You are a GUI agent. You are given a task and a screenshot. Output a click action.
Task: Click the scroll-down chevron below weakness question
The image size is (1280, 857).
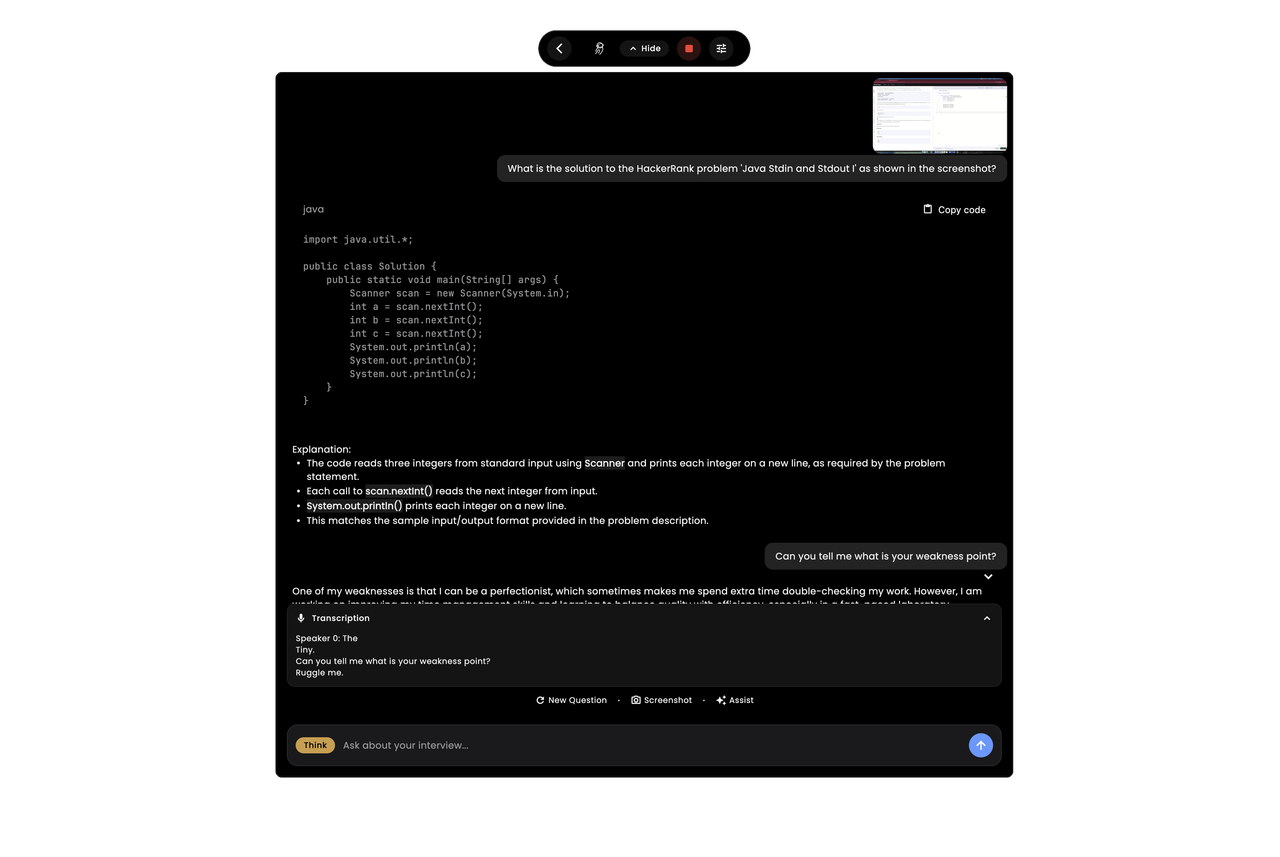(988, 577)
